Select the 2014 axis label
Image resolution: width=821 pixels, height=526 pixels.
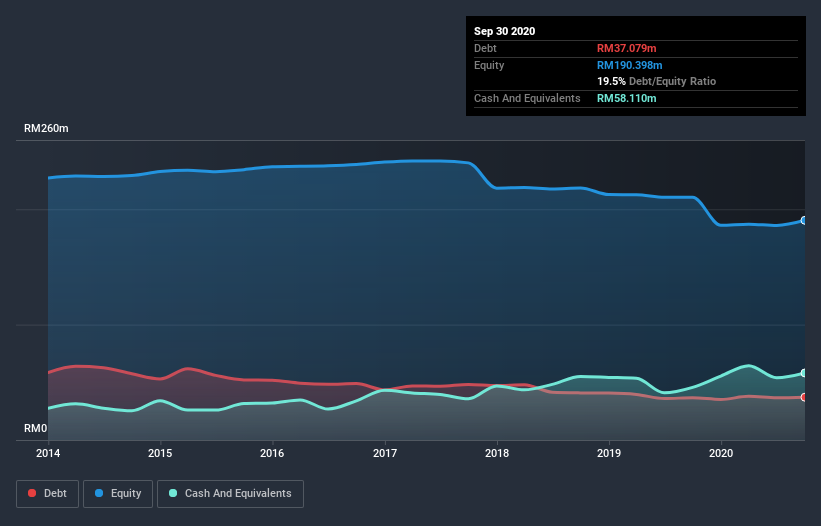(x=48, y=453)
